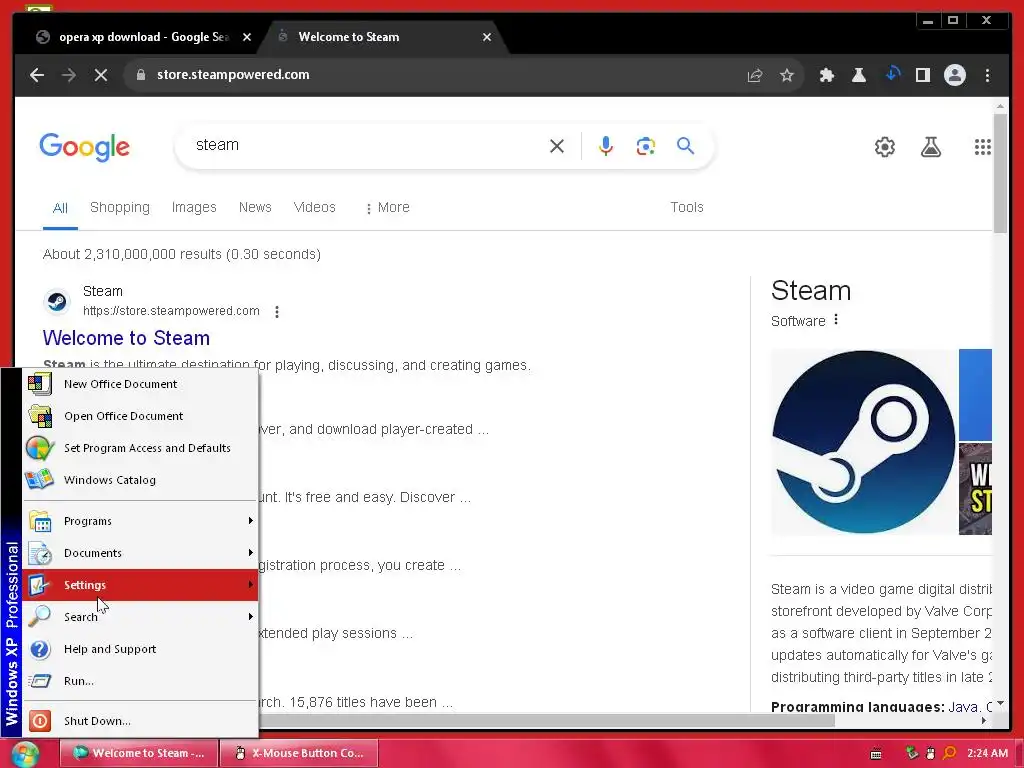
Task: Click the Steam logo image thumbnail
Action: click(x=863, y=442)
